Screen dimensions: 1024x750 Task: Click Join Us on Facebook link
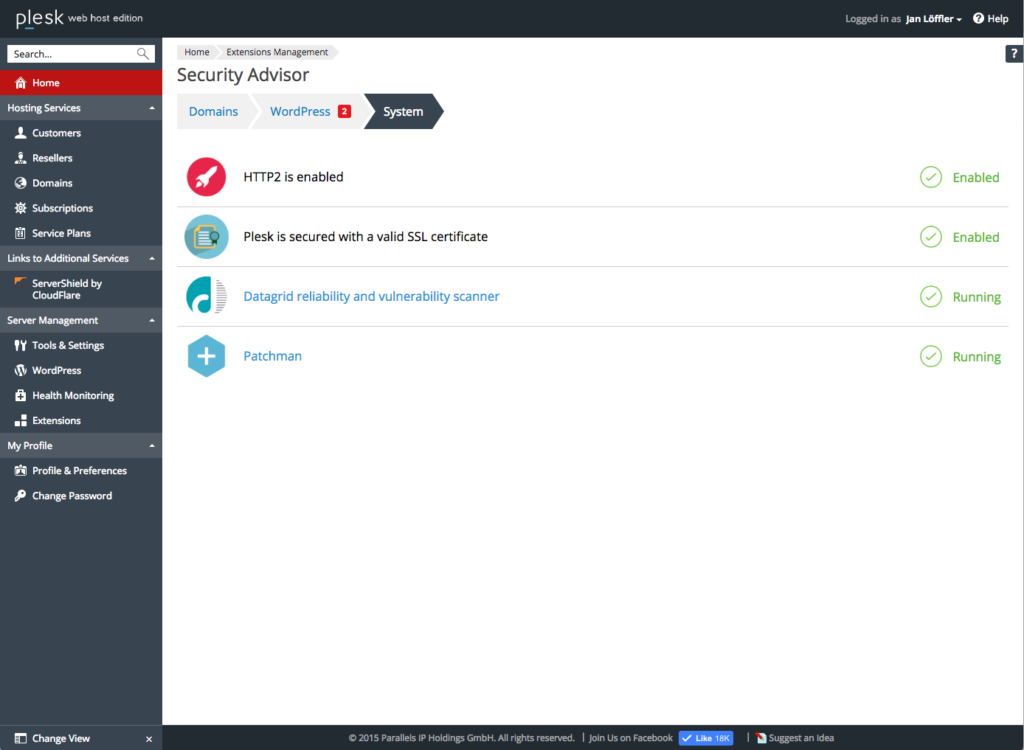coord(630,738)
